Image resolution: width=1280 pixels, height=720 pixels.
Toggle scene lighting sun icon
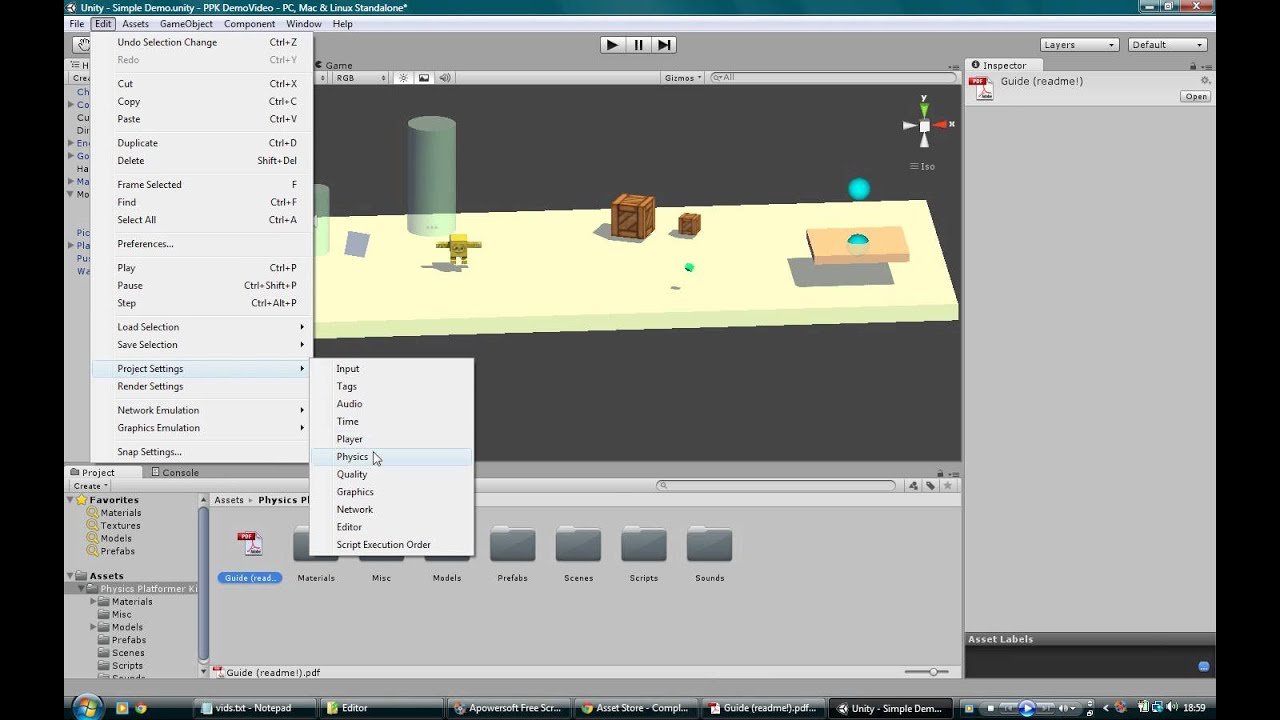pyautogui.click(x=404, y=78)
